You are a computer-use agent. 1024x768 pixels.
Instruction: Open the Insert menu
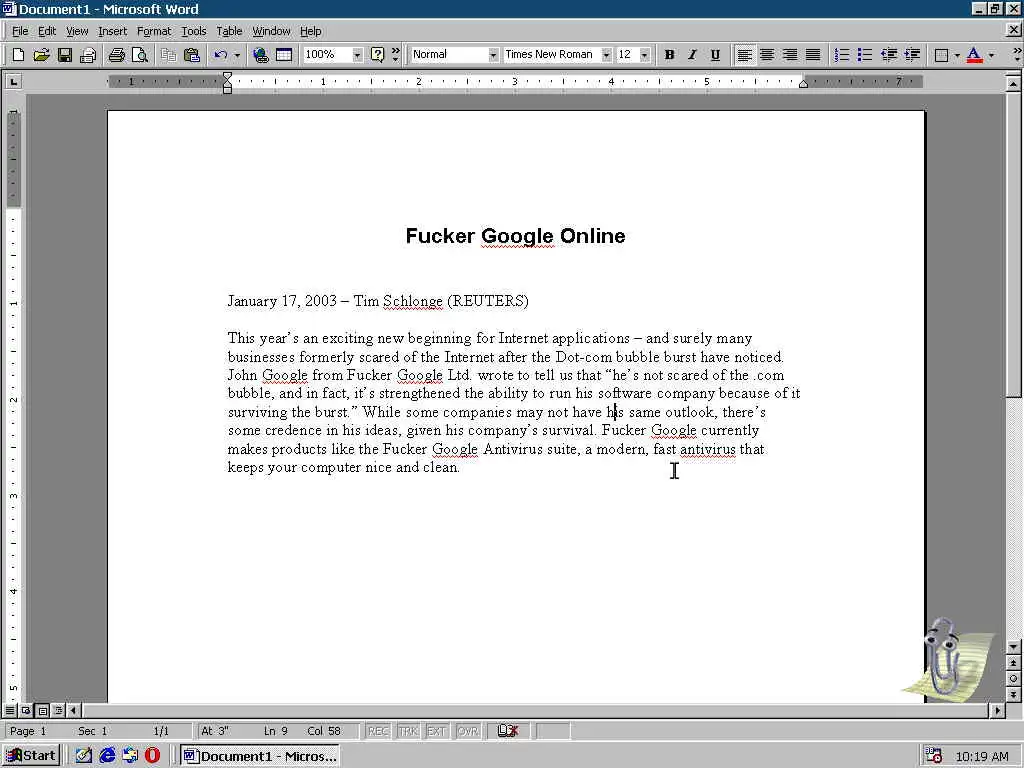[x=112, y=31]
